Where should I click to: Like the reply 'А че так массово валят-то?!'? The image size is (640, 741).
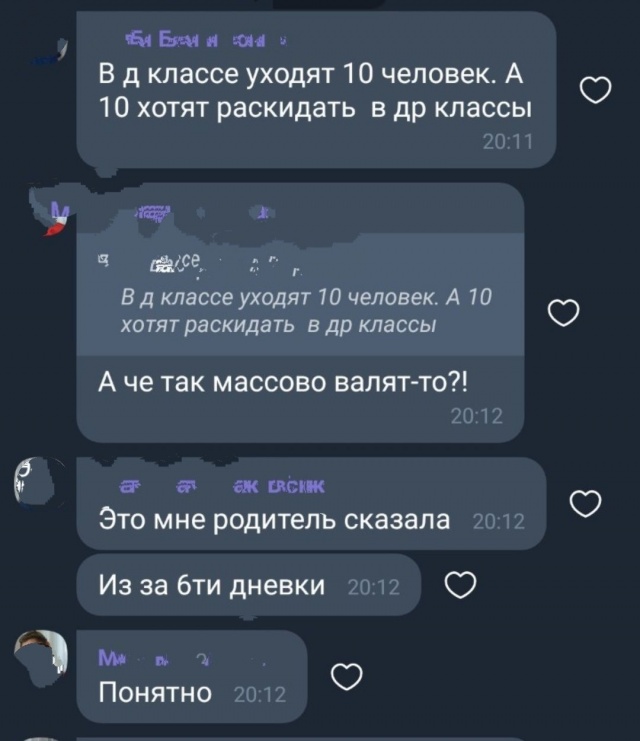(563, 313)
